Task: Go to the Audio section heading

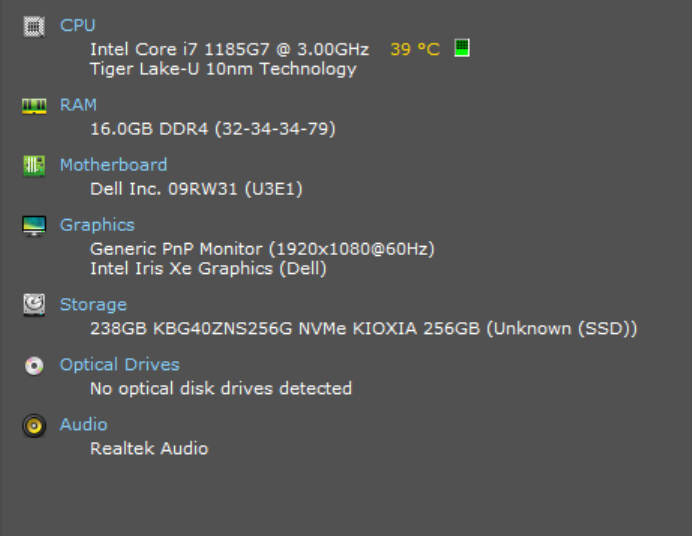Action: pos(83,425)
